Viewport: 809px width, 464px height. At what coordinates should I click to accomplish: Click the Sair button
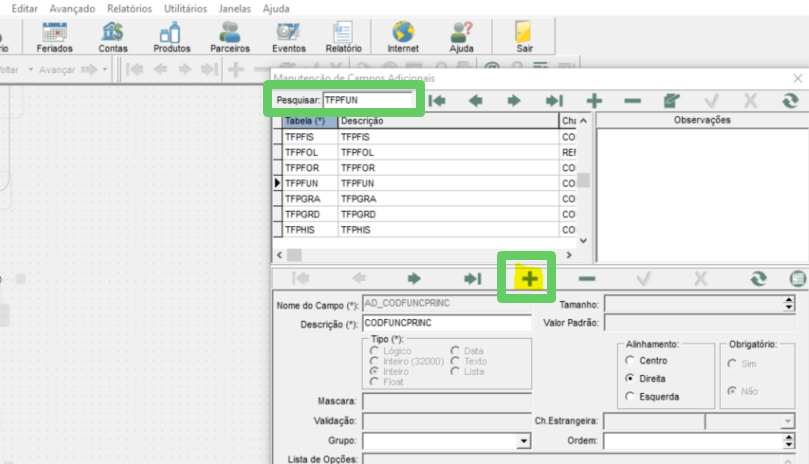pos(524,37)
